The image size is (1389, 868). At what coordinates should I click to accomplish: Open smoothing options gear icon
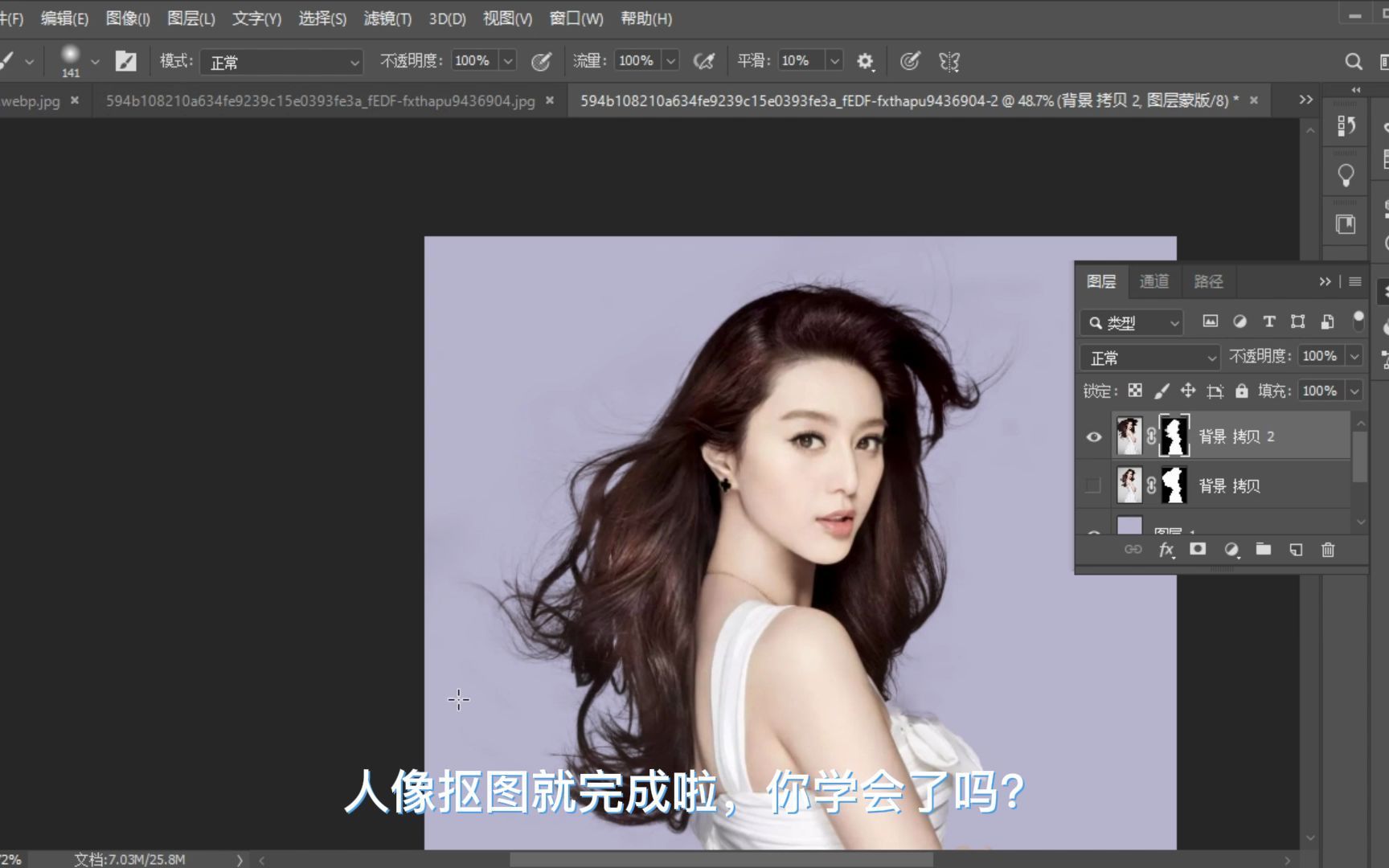(865, 61)
